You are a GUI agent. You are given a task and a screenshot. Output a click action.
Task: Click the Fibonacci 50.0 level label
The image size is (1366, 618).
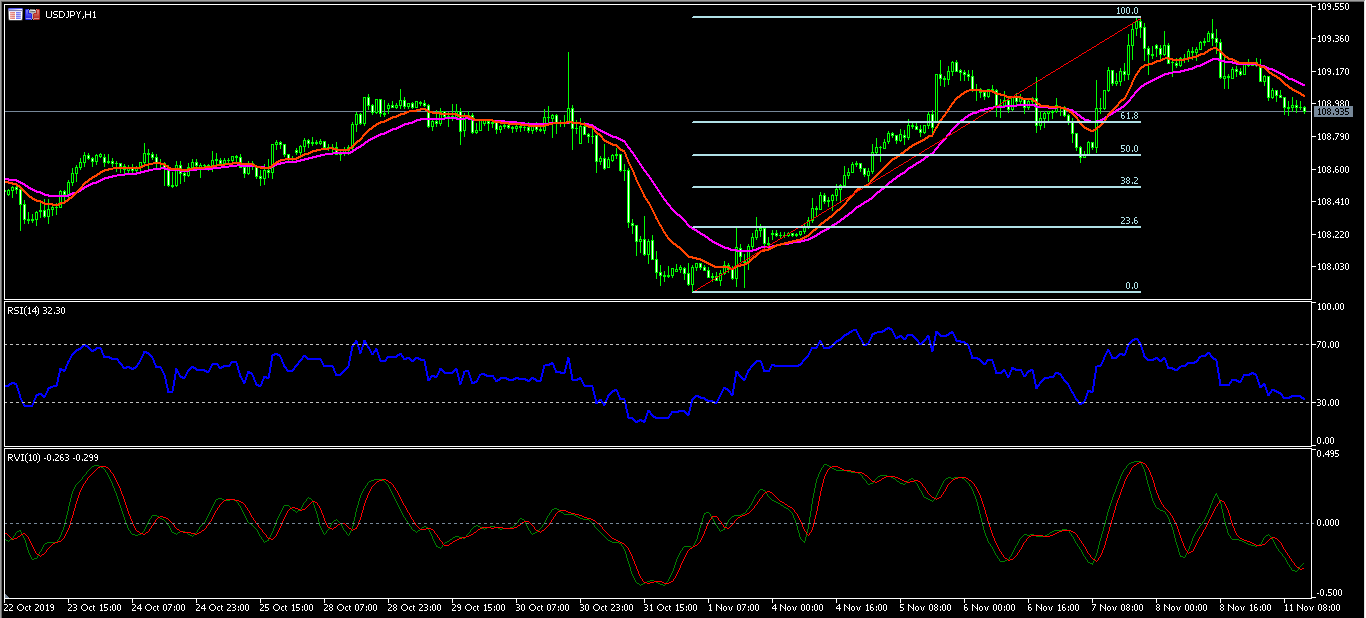pyautogui.click(x=1129, y=149)
